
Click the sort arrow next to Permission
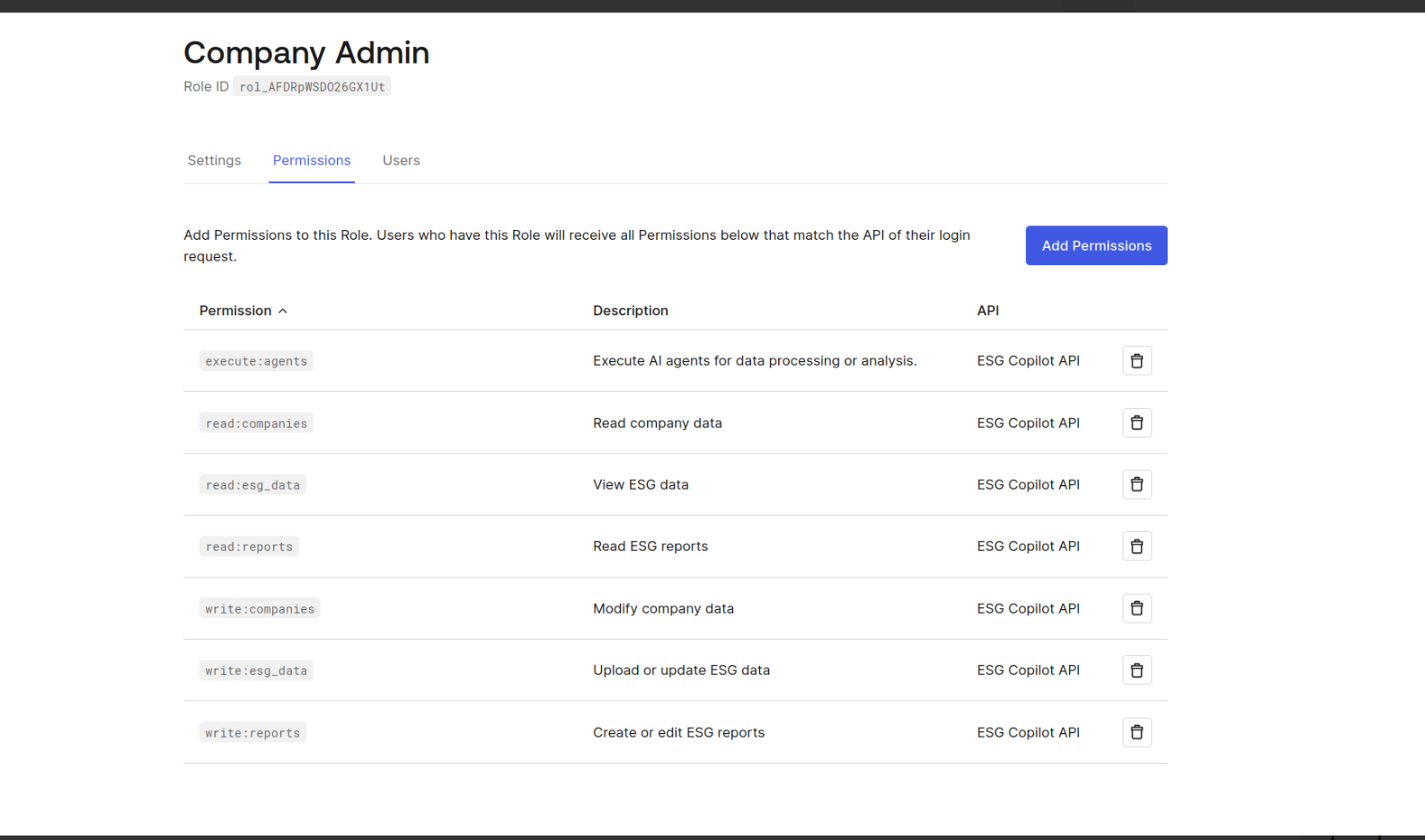tap(283, 311)
